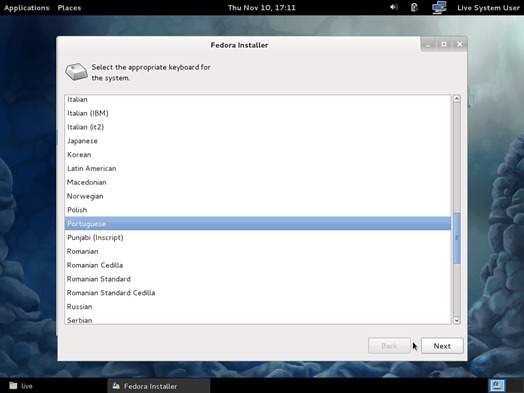Select the highlighted Portuguese keyboard
Viewport: 524px width, 393px height.
pyautogui.click(x=258, y=224)
